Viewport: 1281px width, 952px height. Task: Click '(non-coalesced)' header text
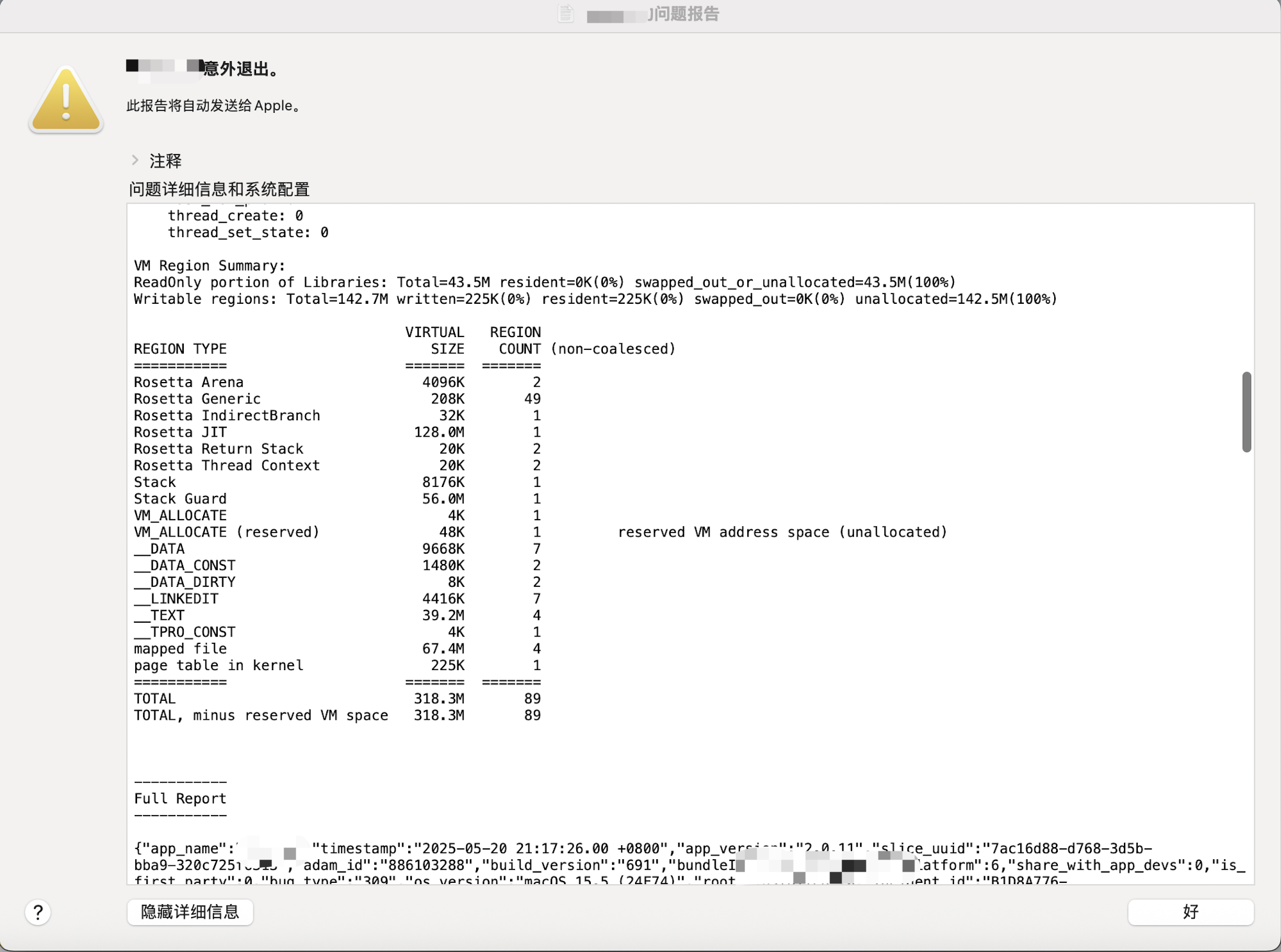tap(613, 349)
